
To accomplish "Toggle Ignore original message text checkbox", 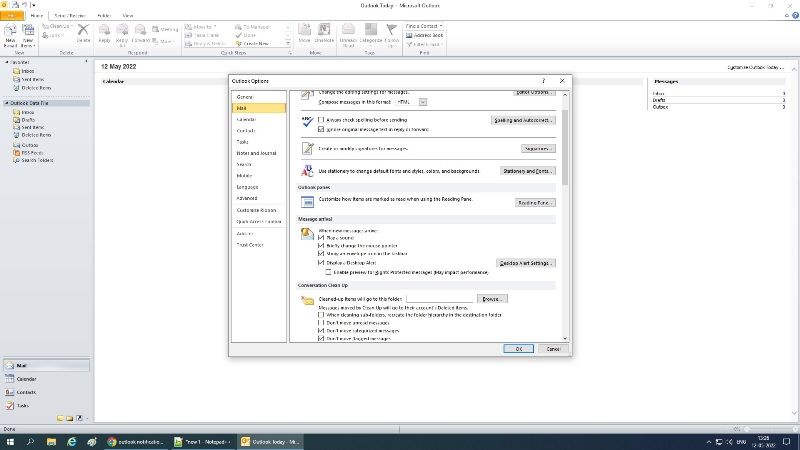I will (x=321, y=130).
